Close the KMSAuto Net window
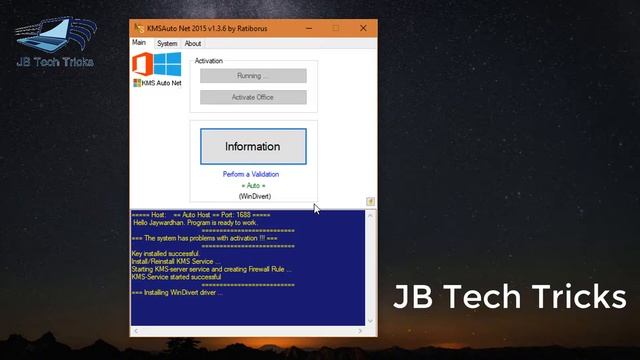 (363, 28)
